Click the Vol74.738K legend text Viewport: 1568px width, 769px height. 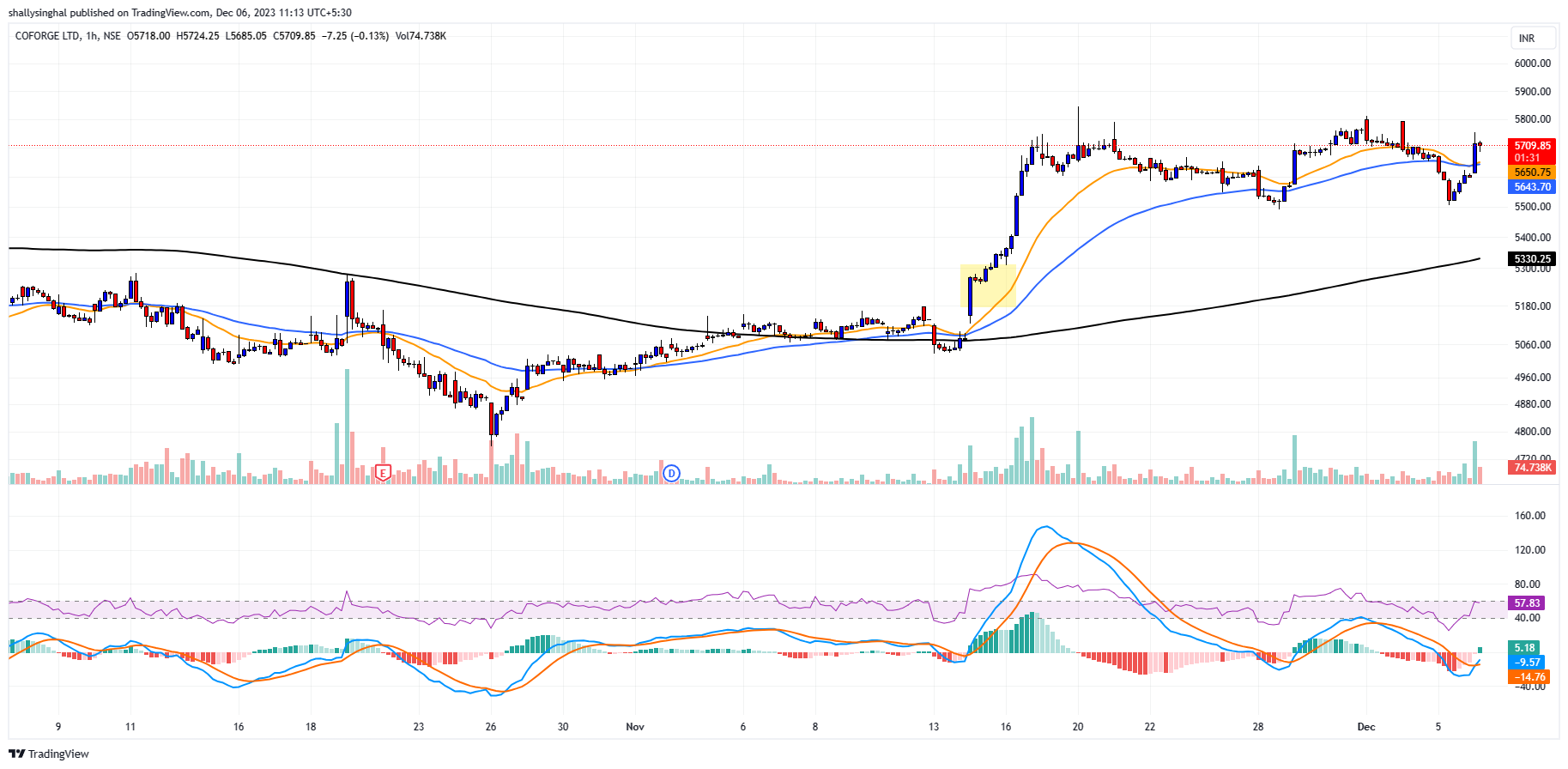421,36
